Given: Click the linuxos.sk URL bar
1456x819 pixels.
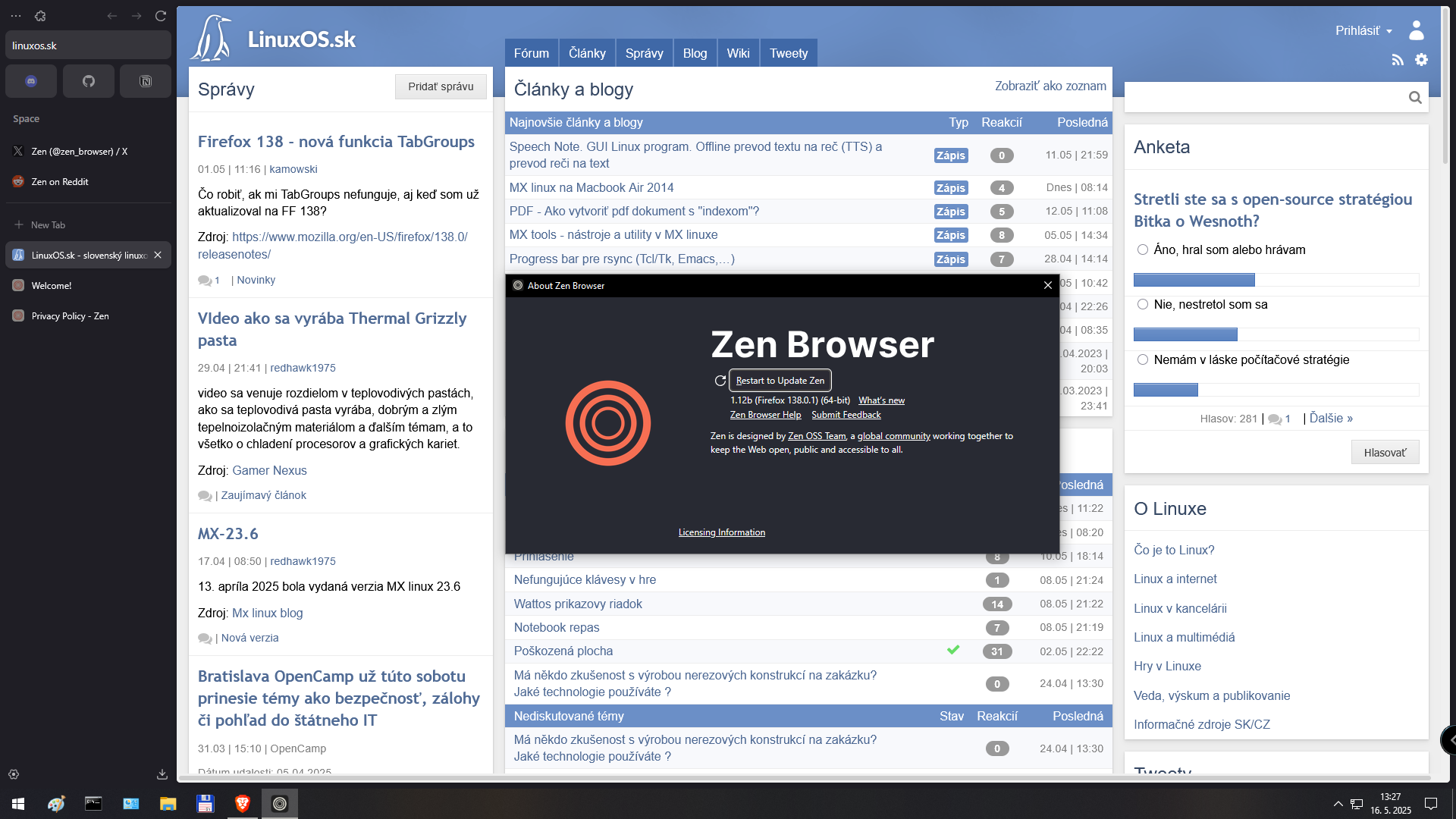Looking at the screenshot, I should click(x=88, y=45).
